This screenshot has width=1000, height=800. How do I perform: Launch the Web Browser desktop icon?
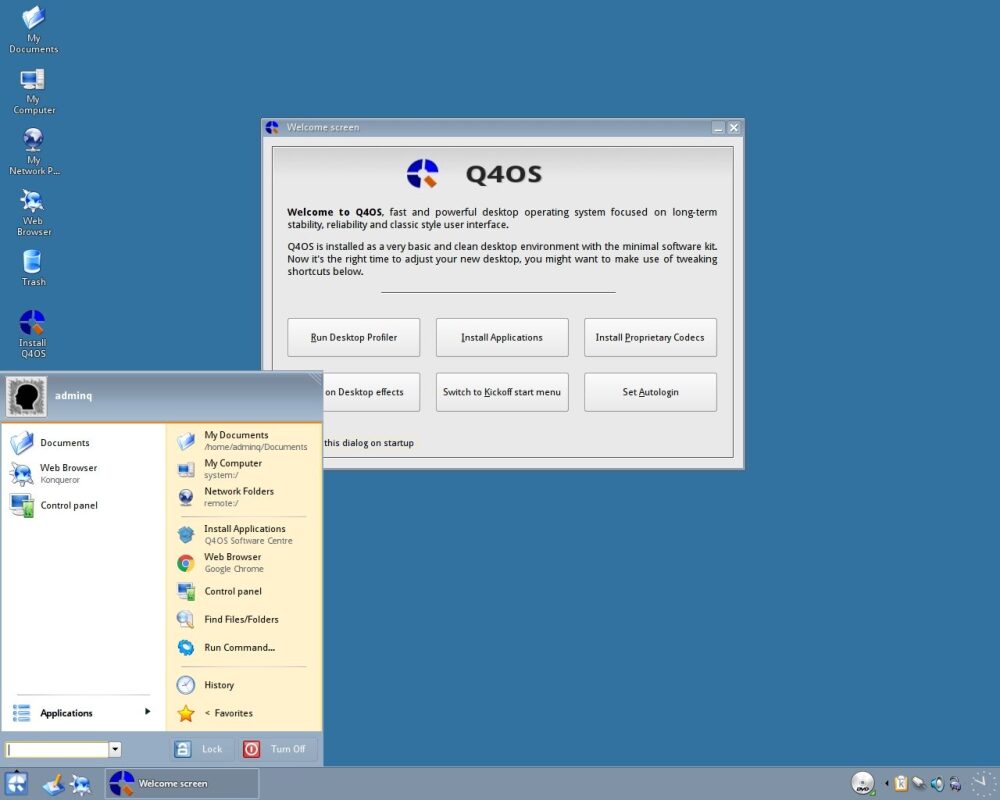33,212
